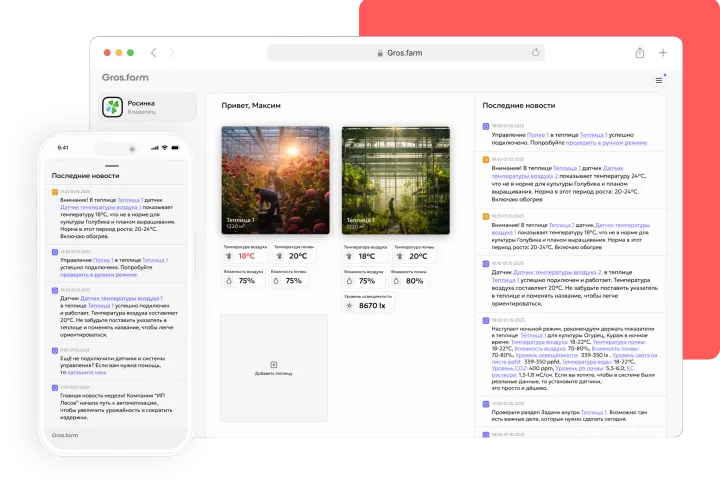Viewport: 720px width, 484px height.
Task: Click droplet icon beside 80% soil humidity
Action: coord(396,281)
